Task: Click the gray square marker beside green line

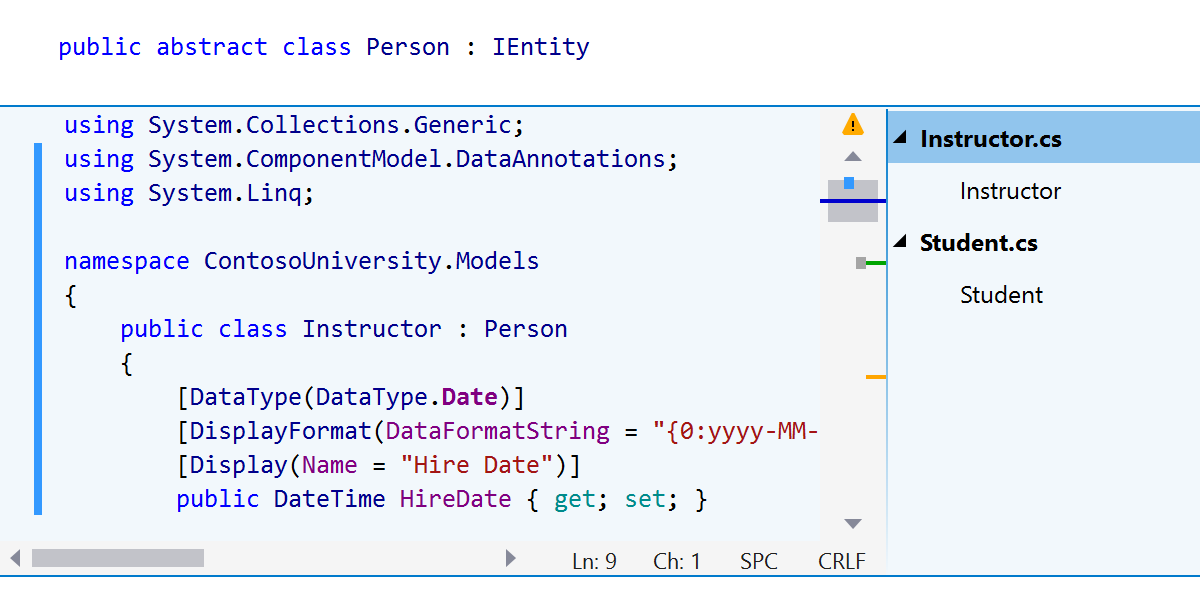Action: tap(861, 262)
